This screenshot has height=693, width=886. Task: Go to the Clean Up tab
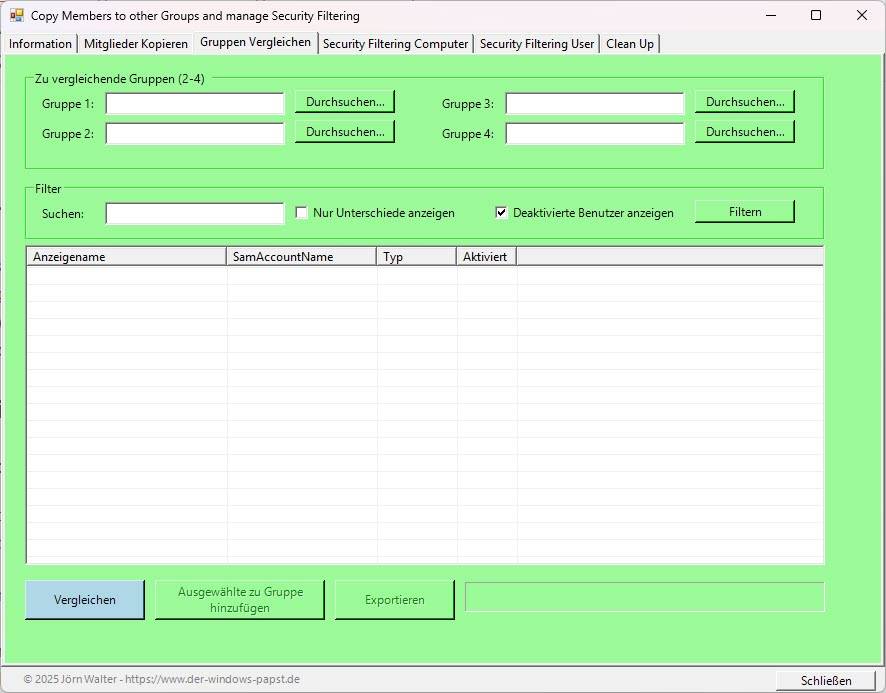click(629, 44)
